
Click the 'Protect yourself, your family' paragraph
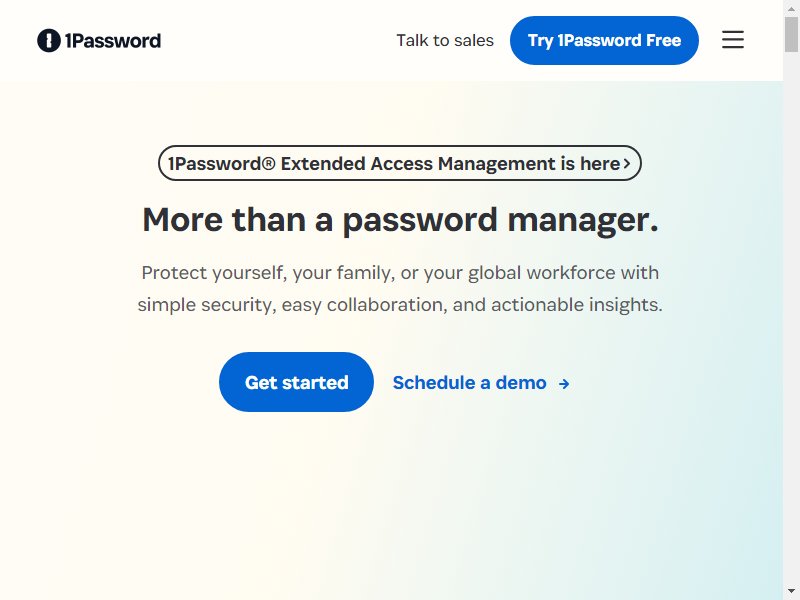click(400, 288)
